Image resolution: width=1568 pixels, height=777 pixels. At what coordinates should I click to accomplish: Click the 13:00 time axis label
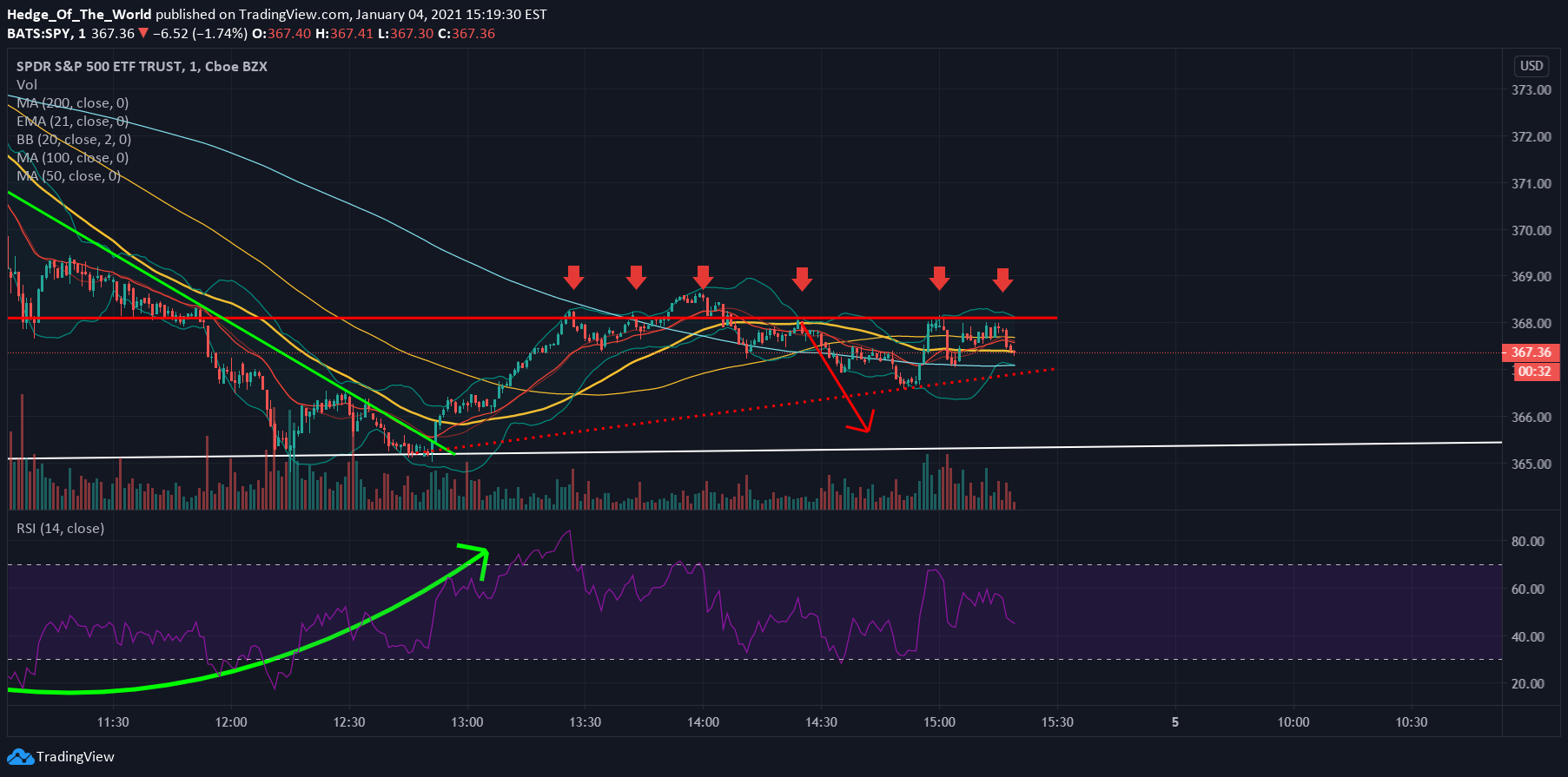tap(467, 722)
